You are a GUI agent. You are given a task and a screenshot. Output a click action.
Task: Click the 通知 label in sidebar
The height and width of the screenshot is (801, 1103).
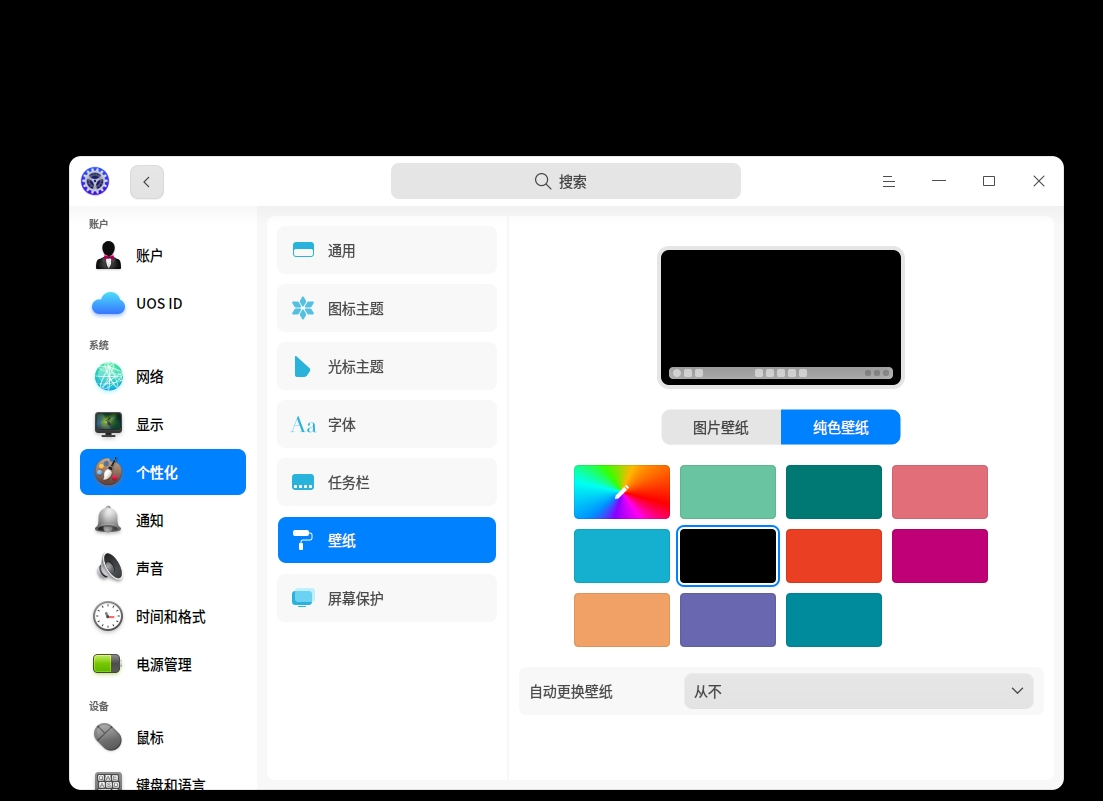[149, 520]
